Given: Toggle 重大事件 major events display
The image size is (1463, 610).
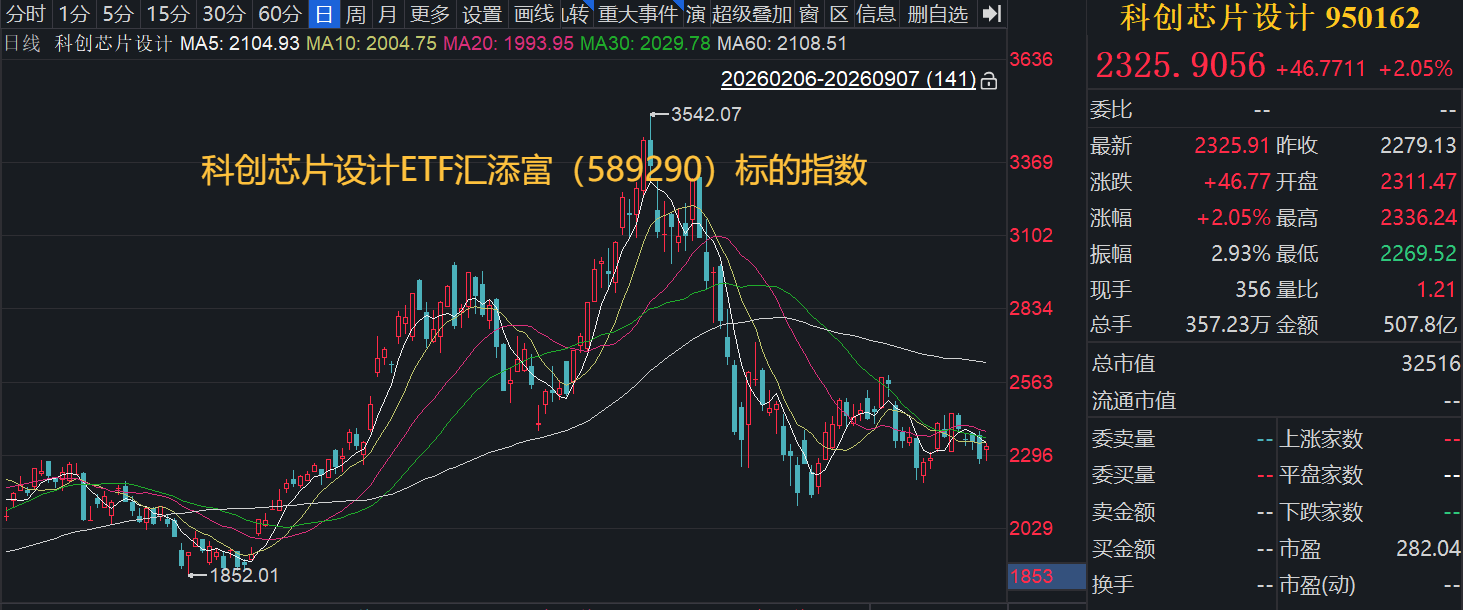Looking at the screenshot, I should (x=637, y=14).
